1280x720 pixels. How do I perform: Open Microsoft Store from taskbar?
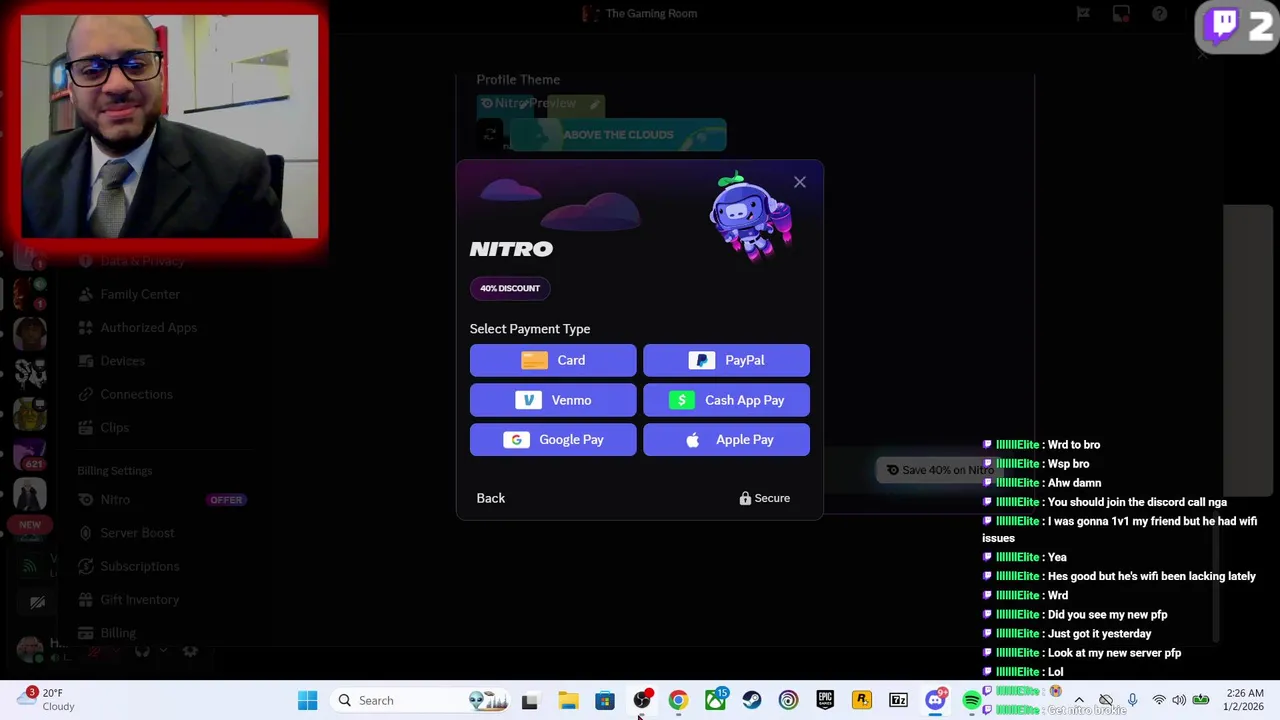(x=604, y=700)
